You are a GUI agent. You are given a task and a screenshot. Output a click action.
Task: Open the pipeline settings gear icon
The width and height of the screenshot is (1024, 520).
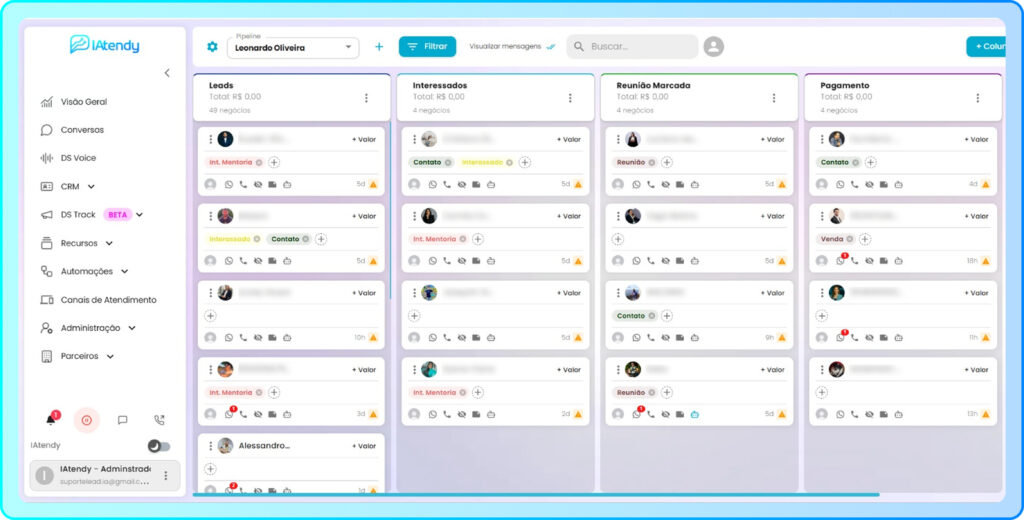click(212, 46)
